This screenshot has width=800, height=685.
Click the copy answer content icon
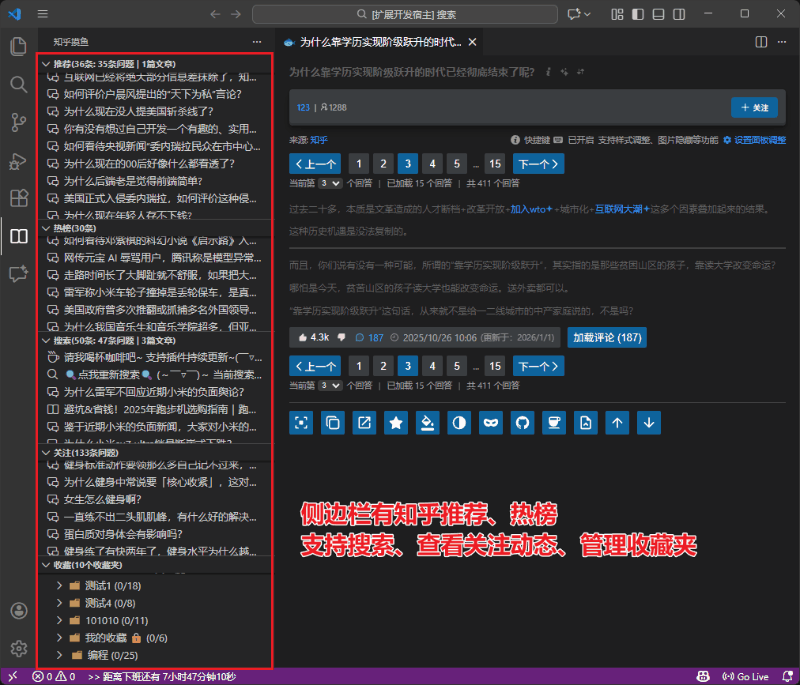pyautogui.click(x=333, y=423)
